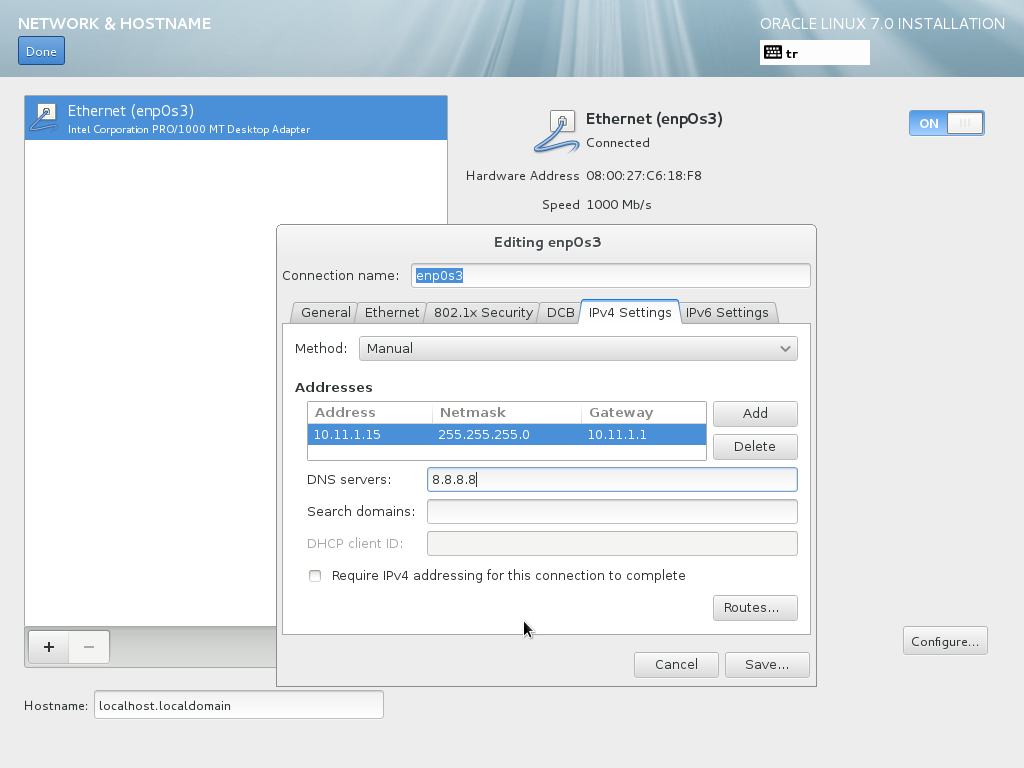Screen dimensions: 1024x768
Task: Click the Ethernet cable icon in details pane
Action: pyautogui.click(x=557, y=132)
